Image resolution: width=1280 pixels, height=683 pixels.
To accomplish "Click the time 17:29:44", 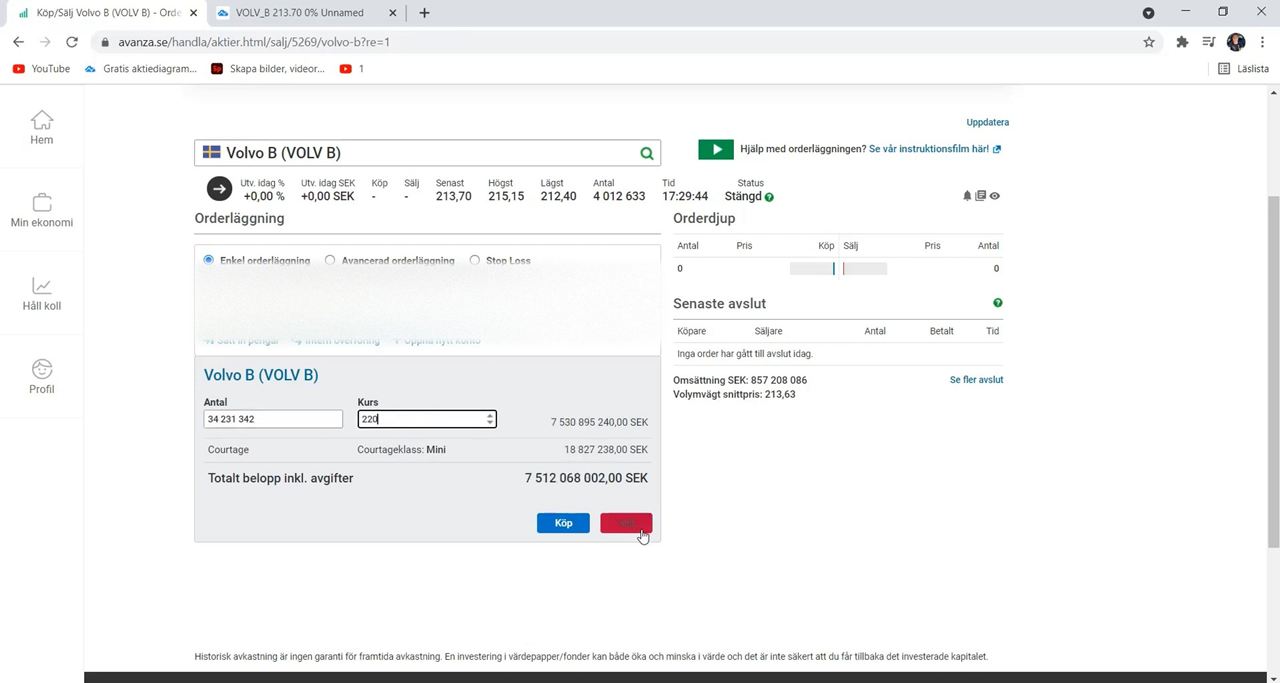I will [685, 196].
